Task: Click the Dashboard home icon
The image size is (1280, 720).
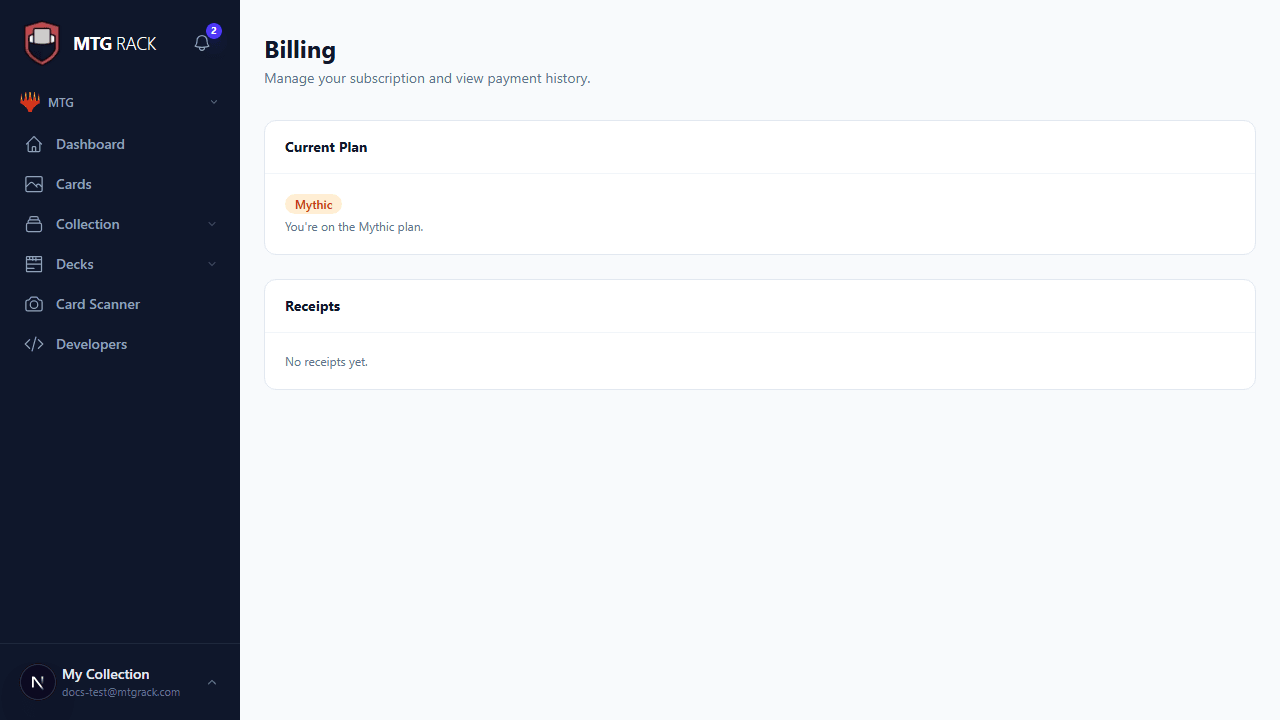Action: tap(34, 144)
